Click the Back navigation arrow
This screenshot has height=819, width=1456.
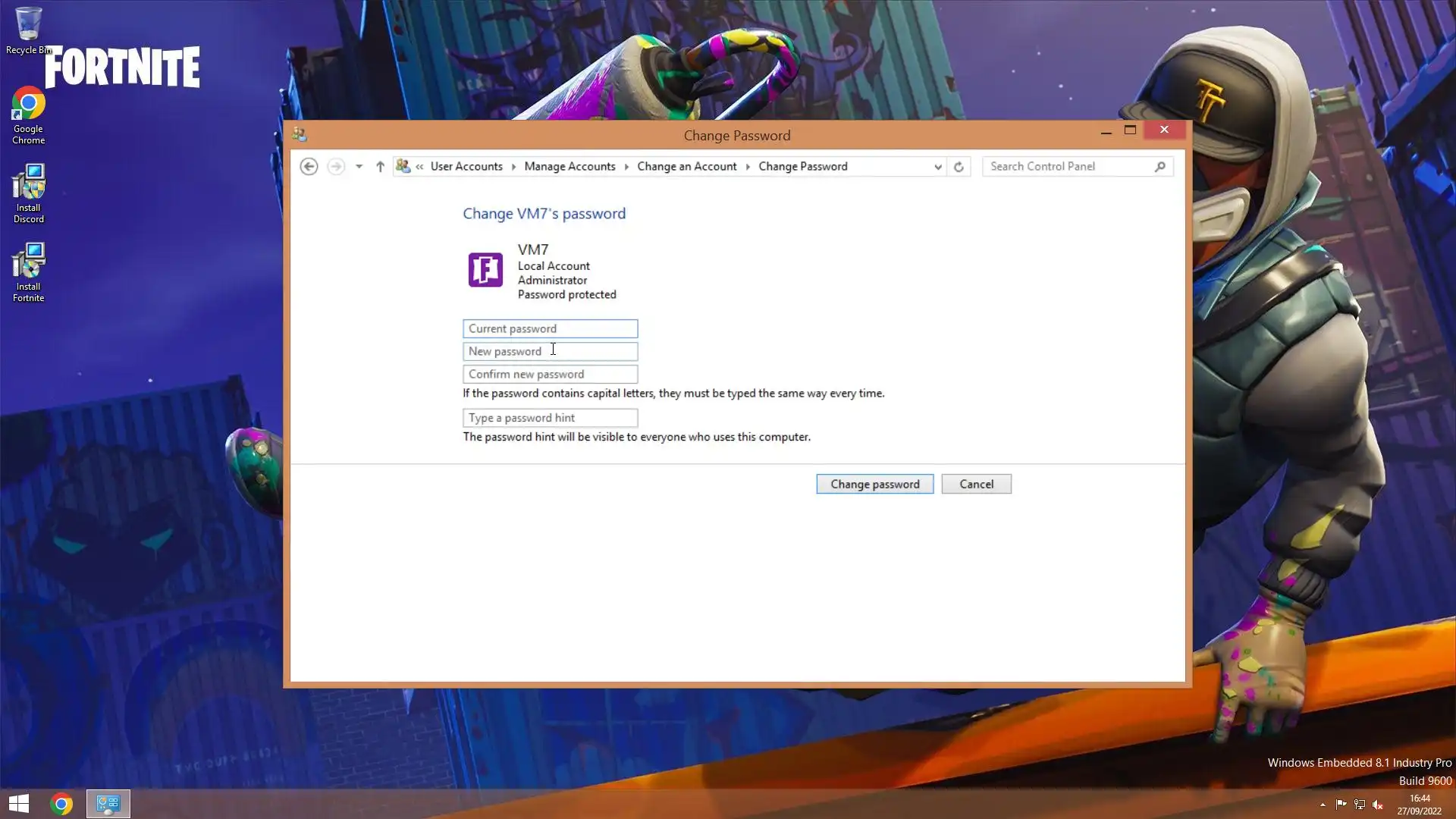coord(308,166)
